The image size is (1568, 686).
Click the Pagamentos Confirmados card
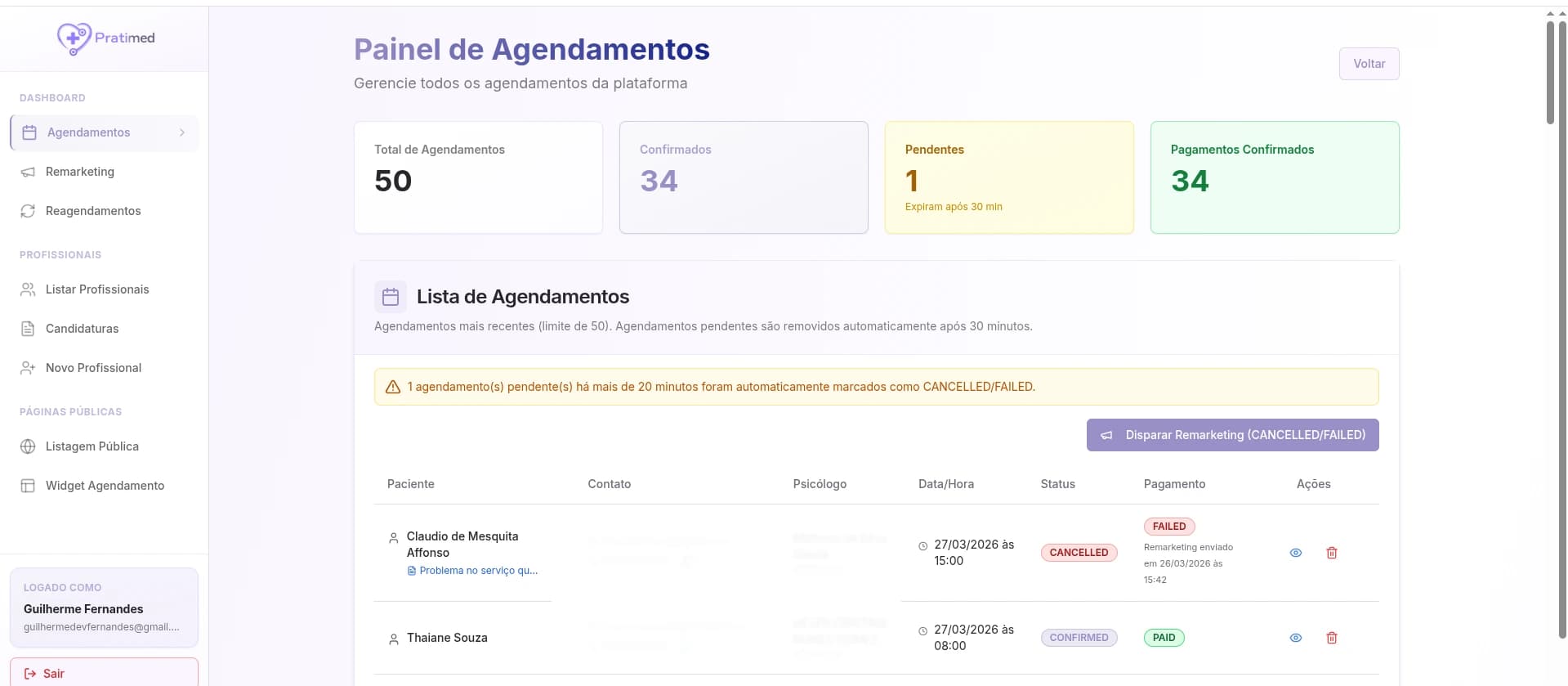(1275, 177)
